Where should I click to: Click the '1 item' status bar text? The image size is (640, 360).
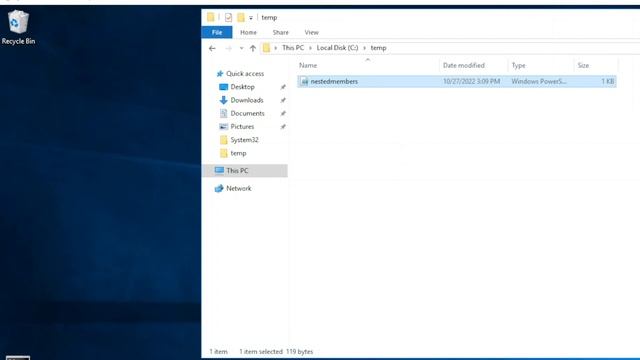tap(218, 351)
